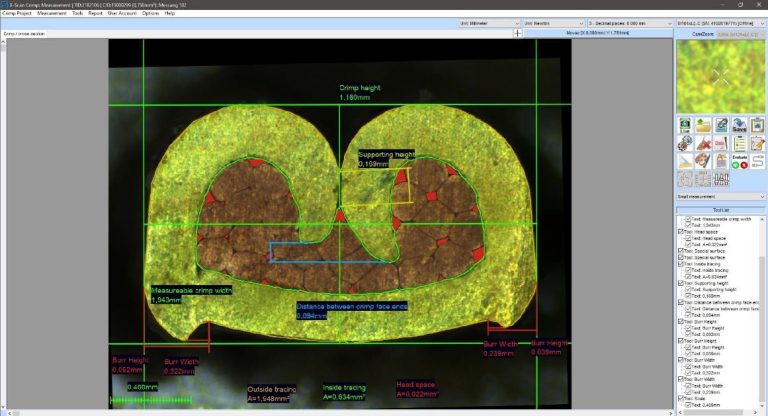The width and height of the screenshot is (768, 416).
Task: Open the device serial number dropdown
Action: 720,23
